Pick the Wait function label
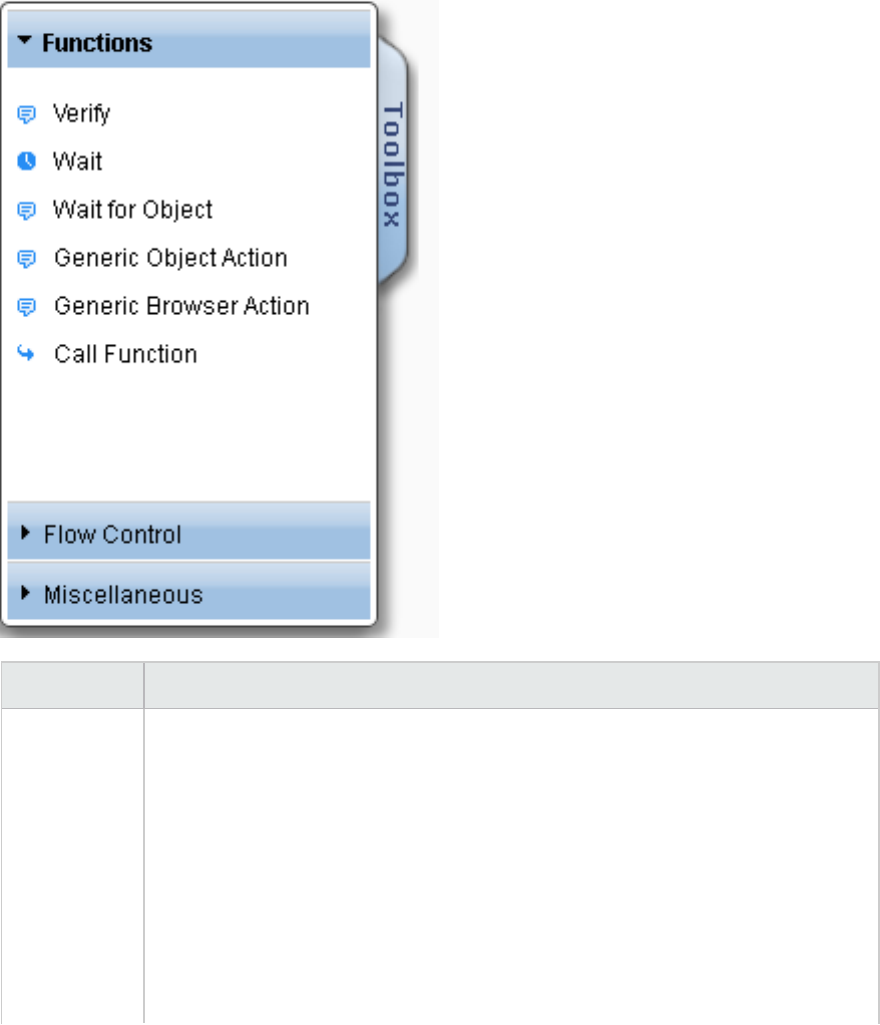The width and height of the screenshot is (880, 1025). (x=77, y=162)
